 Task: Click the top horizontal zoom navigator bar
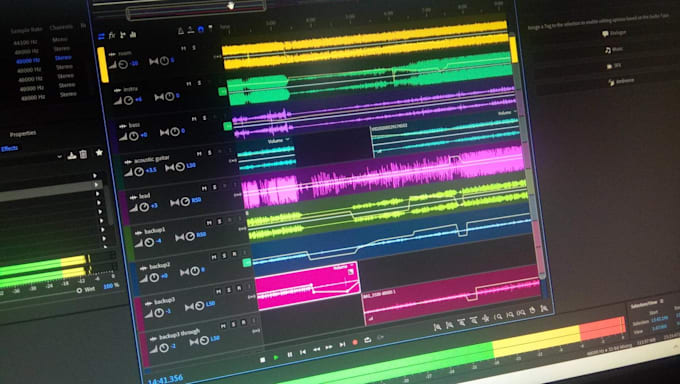coord(195,10)
